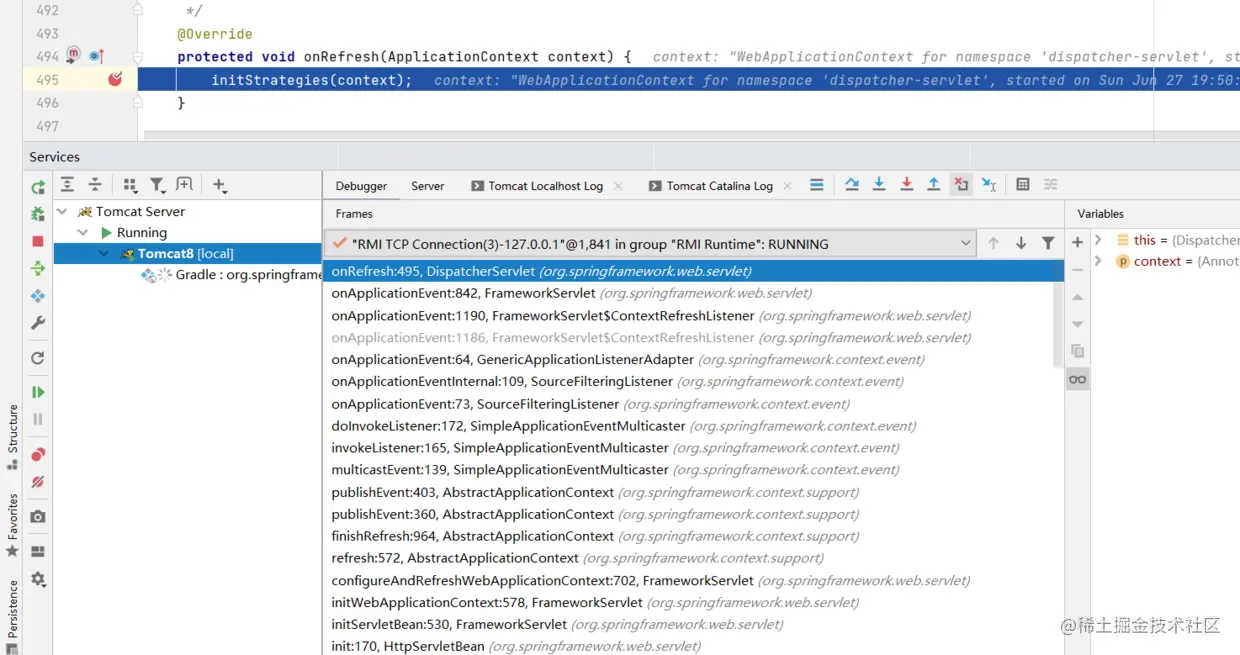The width and height of the screenshot is (1240, 655).
Task: Click the Run to Cursor icon
Action: tap(989, 185)
